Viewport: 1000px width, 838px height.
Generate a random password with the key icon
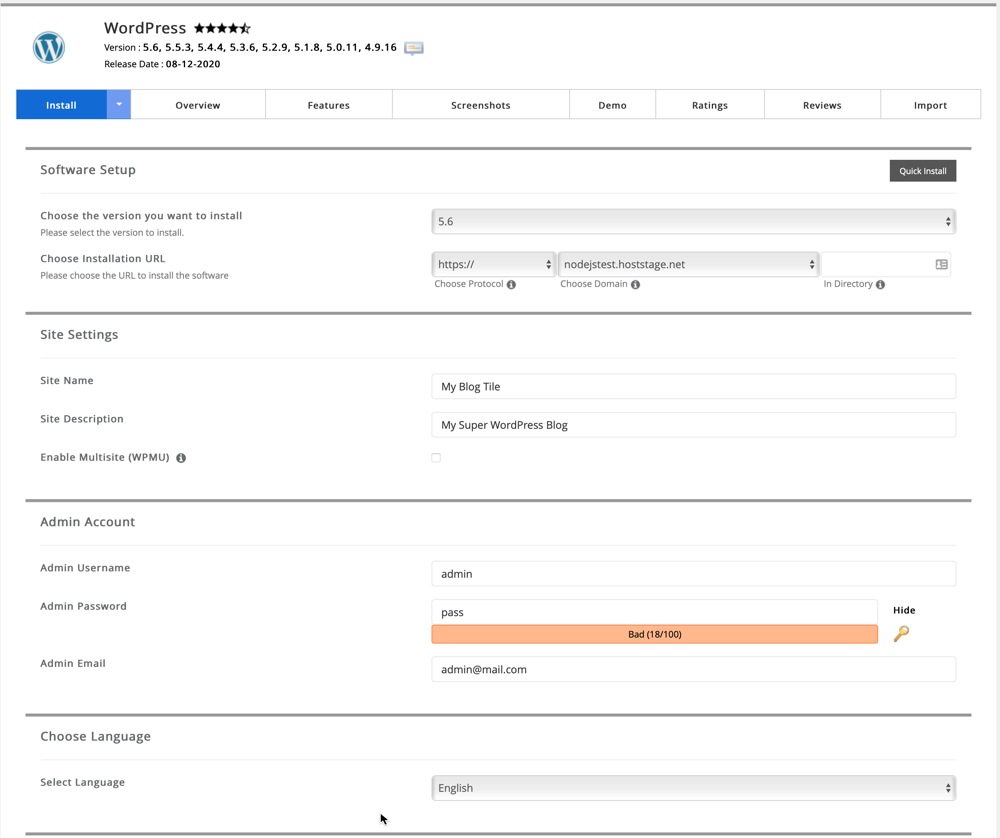[901, 633]
